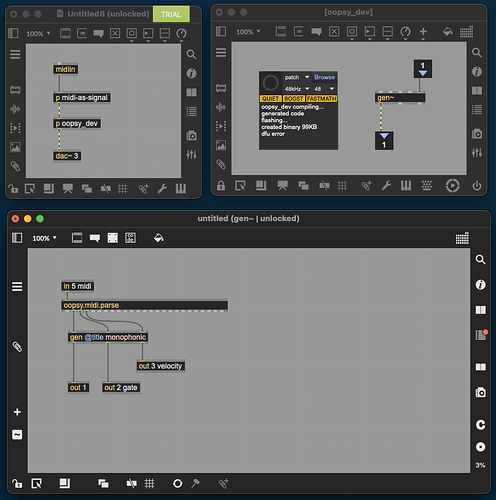Open the calendar grid icon in gen~ toolbar
The image size is (496, 500).
pyautogui.click(x=462, y=238)
